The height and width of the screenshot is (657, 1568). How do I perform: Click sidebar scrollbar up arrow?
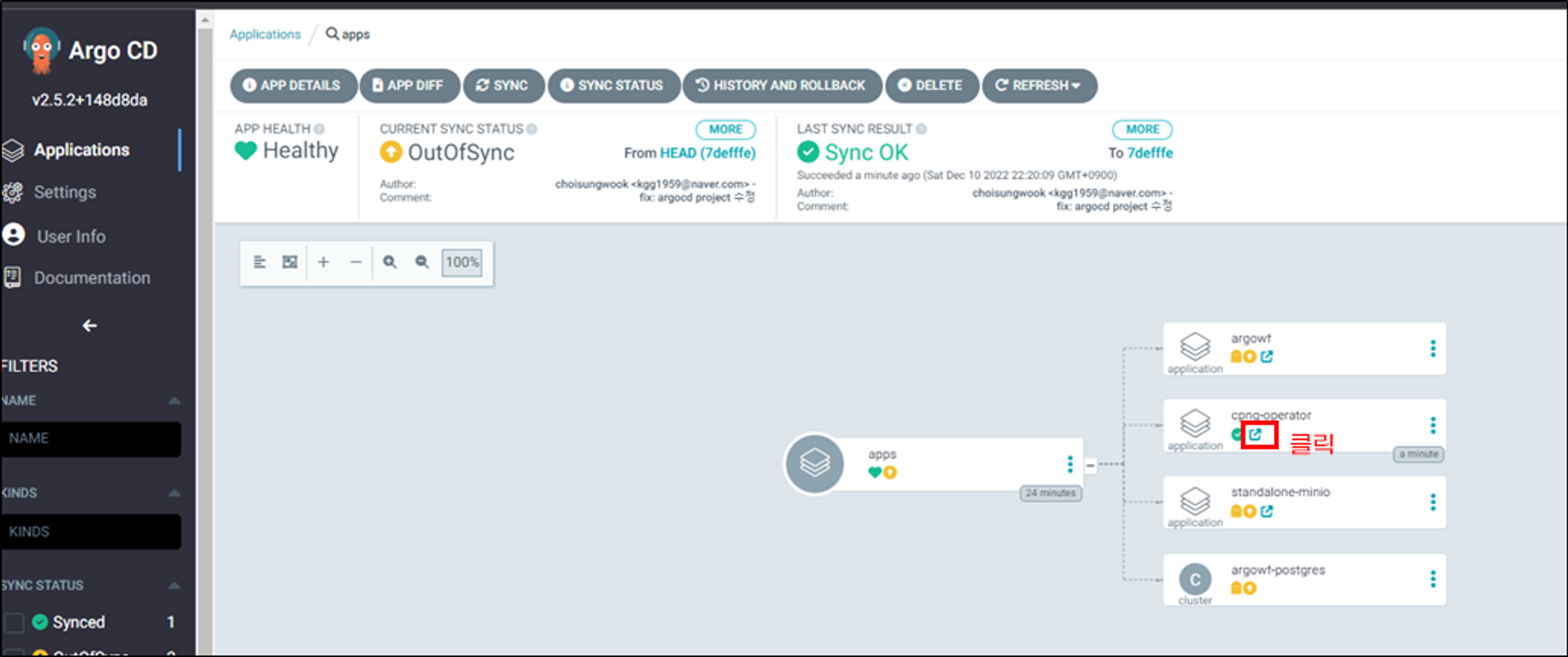point(205,20)
